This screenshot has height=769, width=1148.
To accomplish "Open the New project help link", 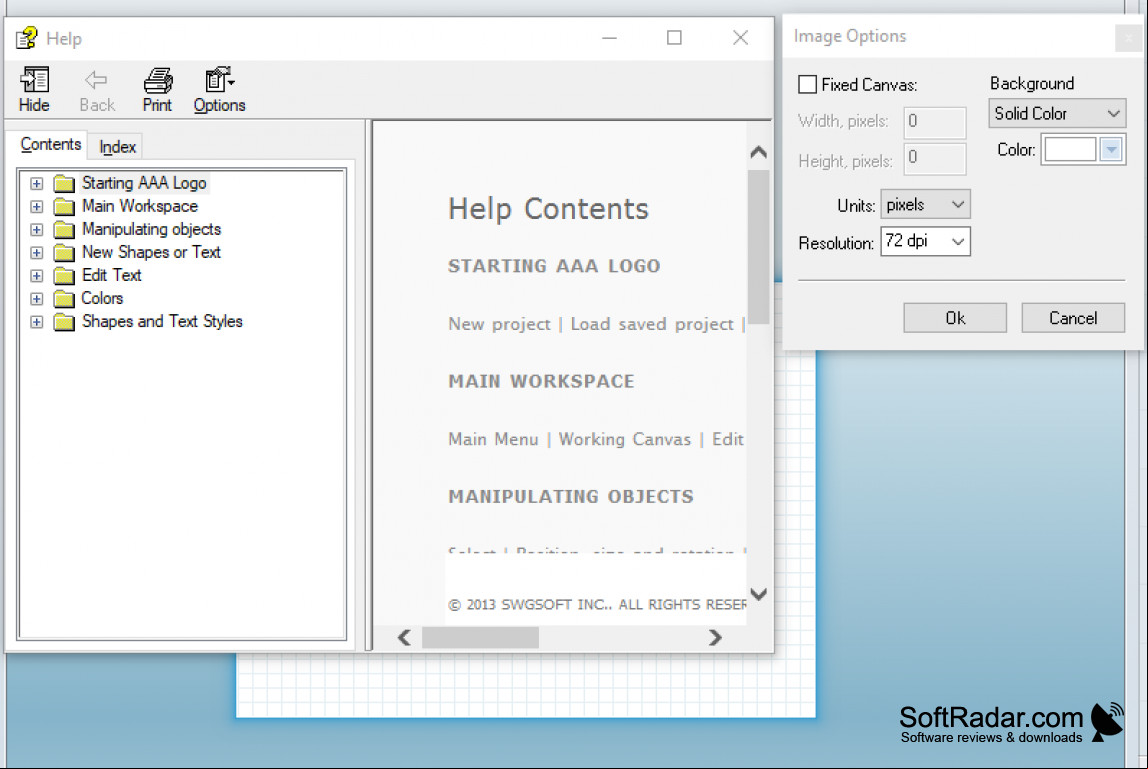I will point(499,324).
